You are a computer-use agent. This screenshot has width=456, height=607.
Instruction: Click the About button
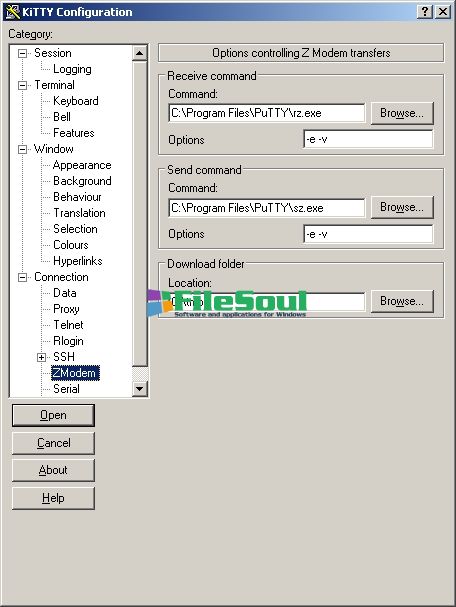coord(53,470)
